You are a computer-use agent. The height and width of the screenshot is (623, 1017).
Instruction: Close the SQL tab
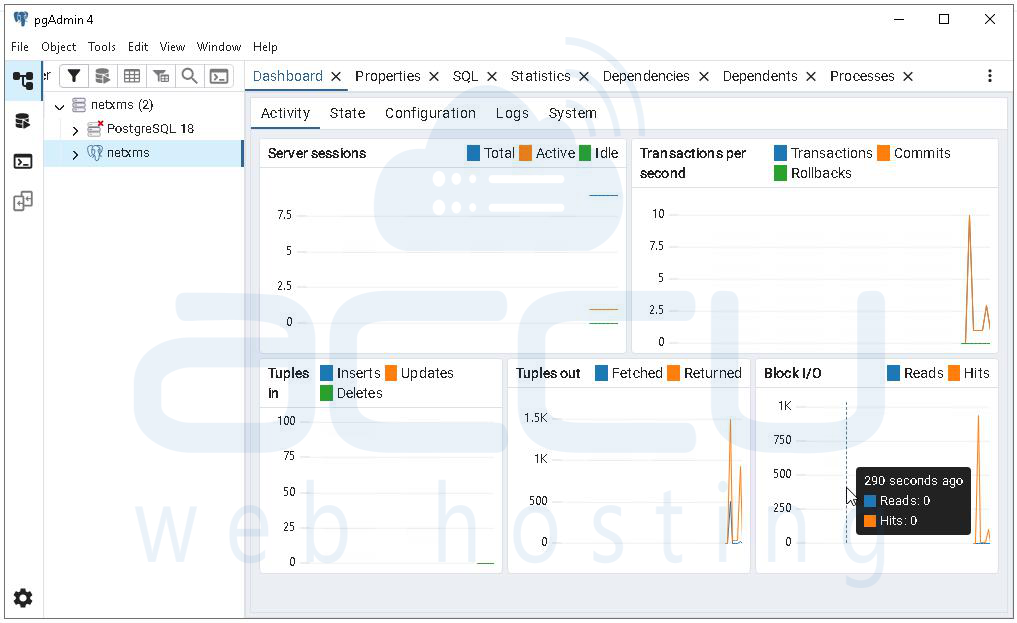pos(492,76)
